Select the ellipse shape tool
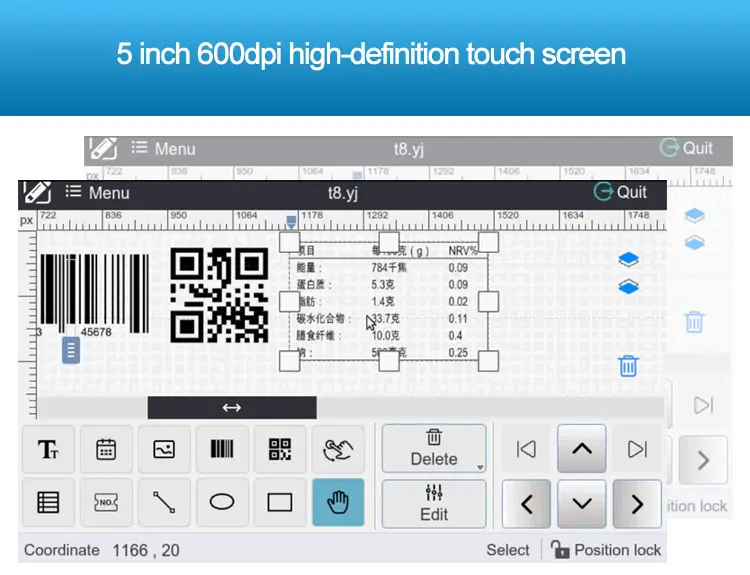750x575 pixels. click(x=222, y=503)
